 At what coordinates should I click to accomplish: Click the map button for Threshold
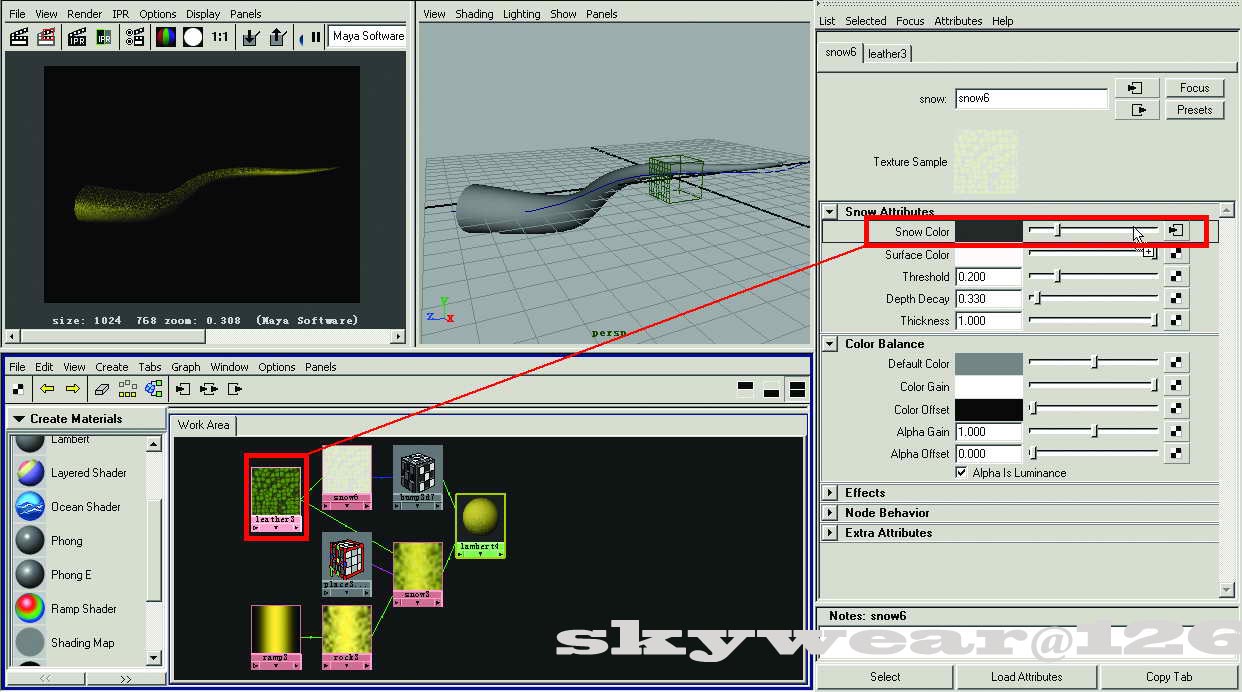[x=1176, y=277]
